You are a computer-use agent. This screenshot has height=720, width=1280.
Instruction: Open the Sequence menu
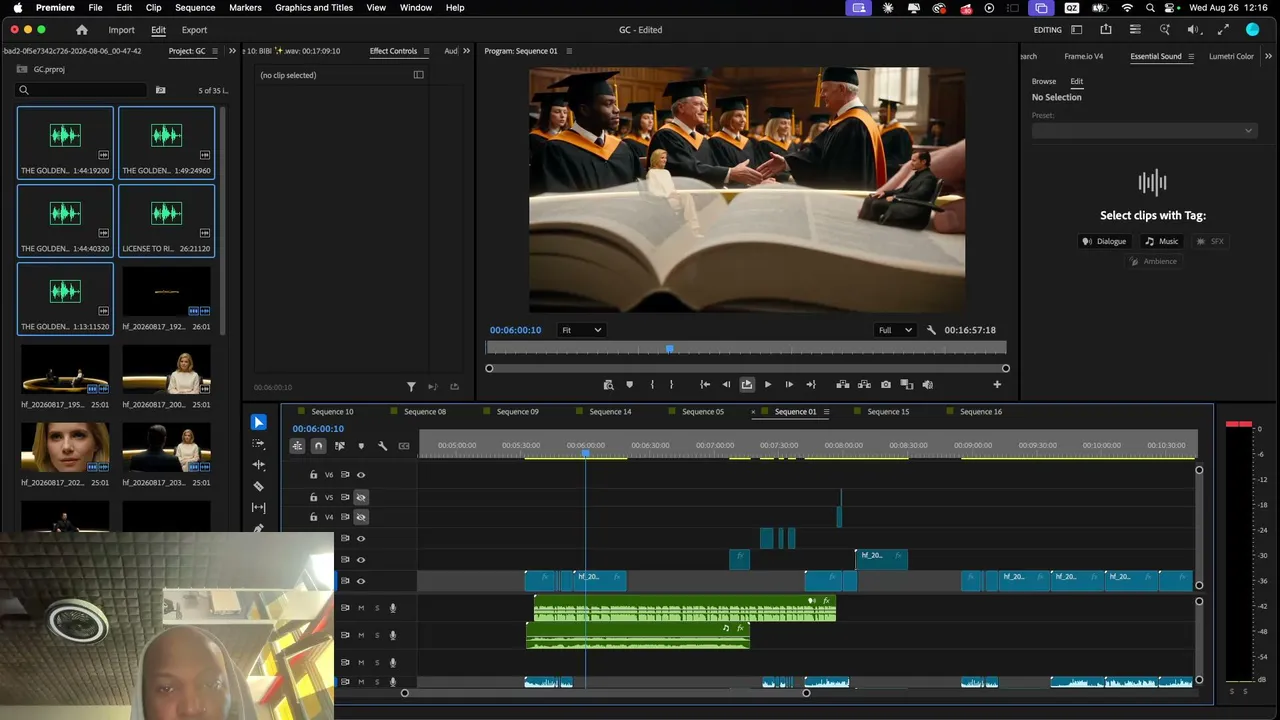click(x=195, y=7)
